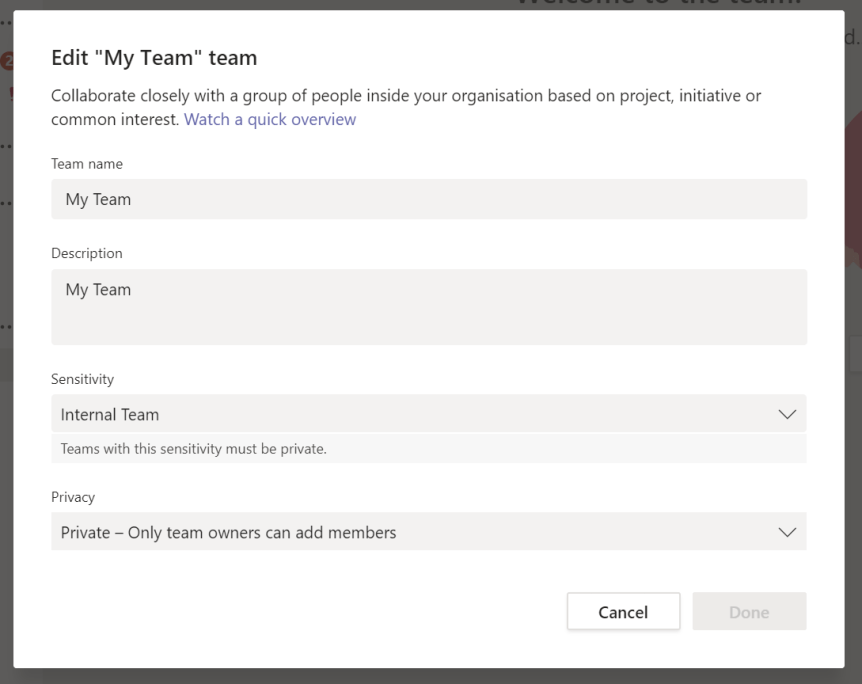Click the 'Description' field label
Image resolution: width=862 pixels, height=684 pixels.
(87, 253)
